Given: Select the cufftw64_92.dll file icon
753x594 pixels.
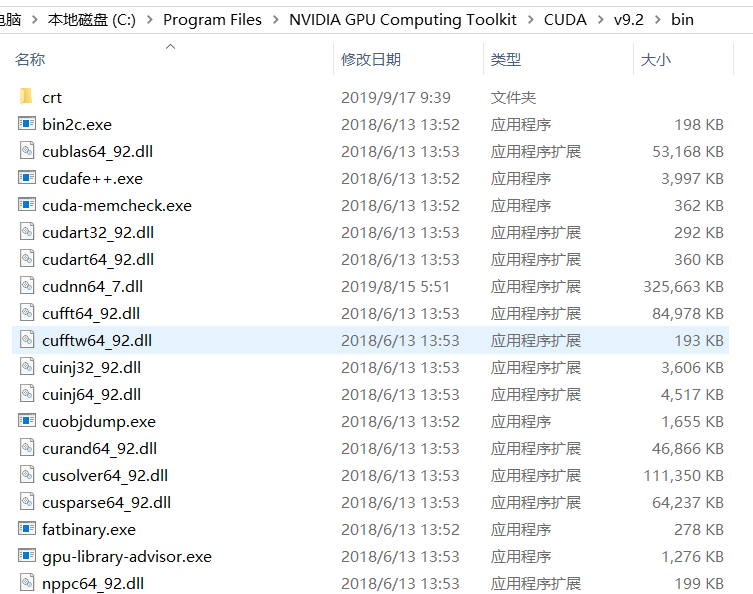Looking at the screenshot, I should (x=27, y=339).
